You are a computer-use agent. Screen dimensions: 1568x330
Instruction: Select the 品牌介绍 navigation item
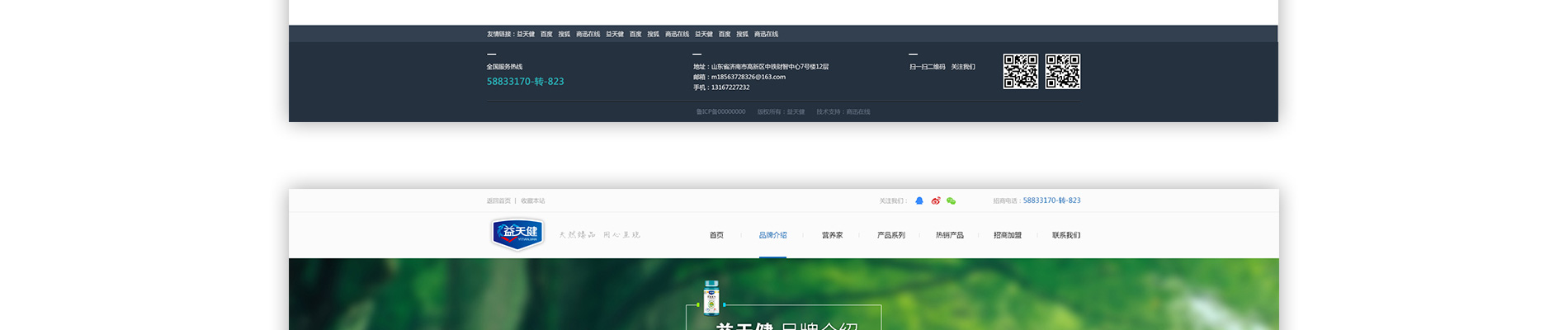[772, 235]
